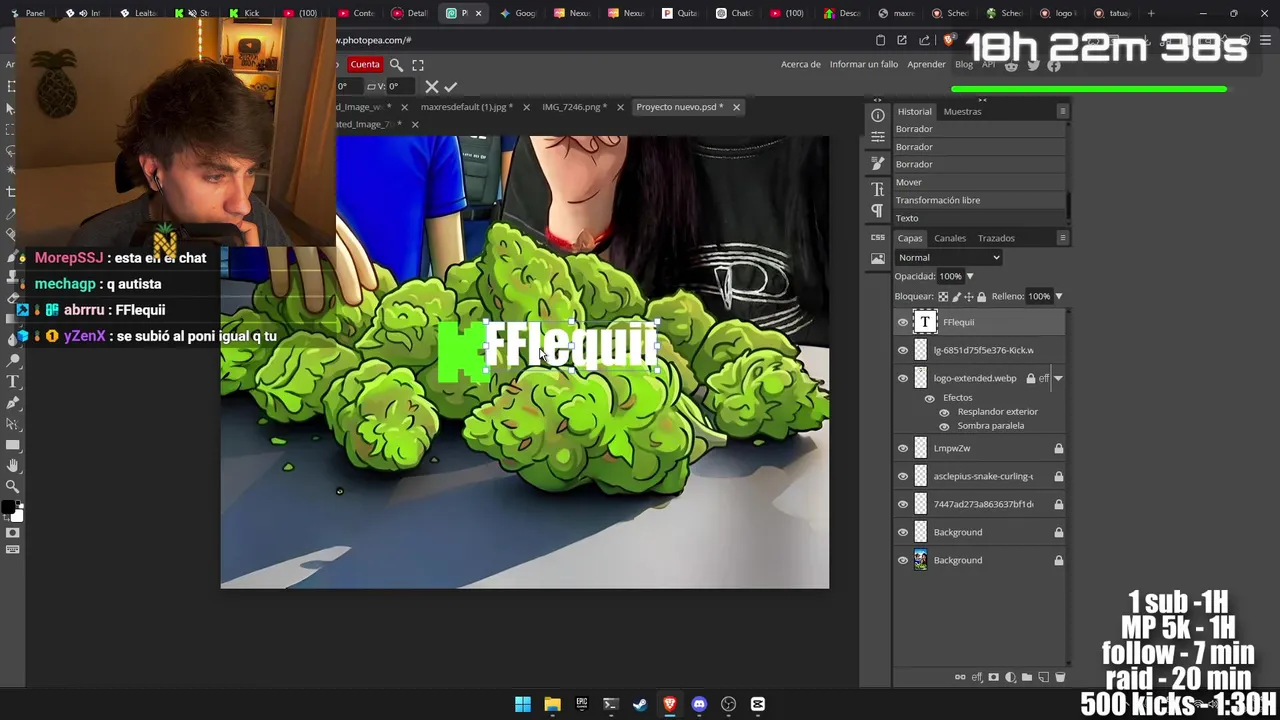The height and width of the screenshot is (720, 1280).
Task: Open the IMG_7246.png document tab
Action: tap(574, 107)
